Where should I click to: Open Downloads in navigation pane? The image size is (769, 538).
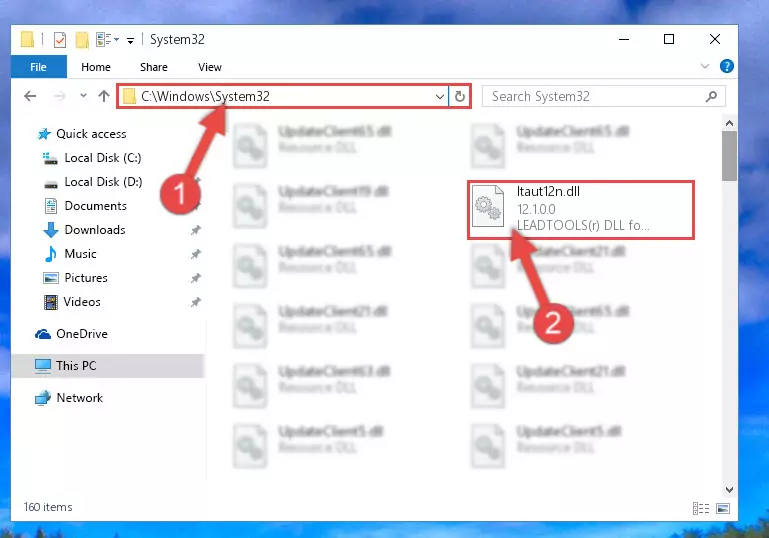point(95,230)
